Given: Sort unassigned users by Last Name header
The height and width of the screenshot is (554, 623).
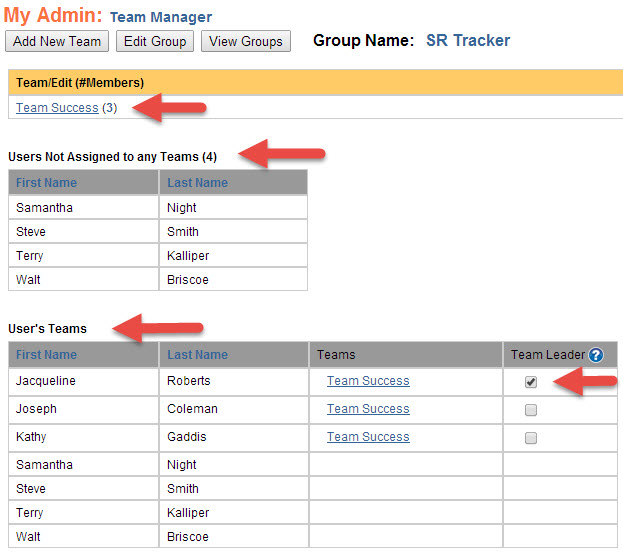Looking at the screenshot, I should (x=197, y=183).
